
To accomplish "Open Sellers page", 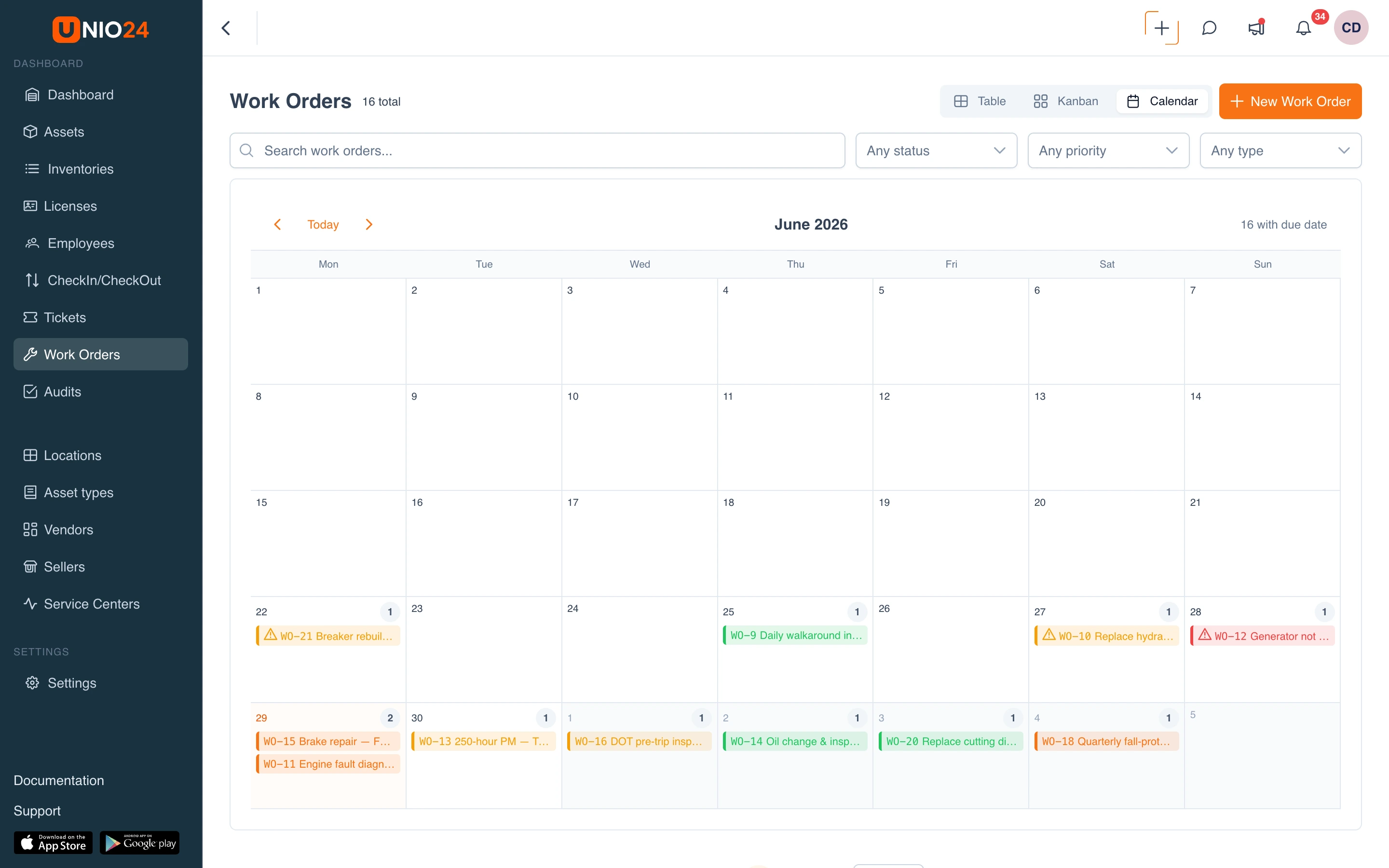I will [x=100, y=567].
